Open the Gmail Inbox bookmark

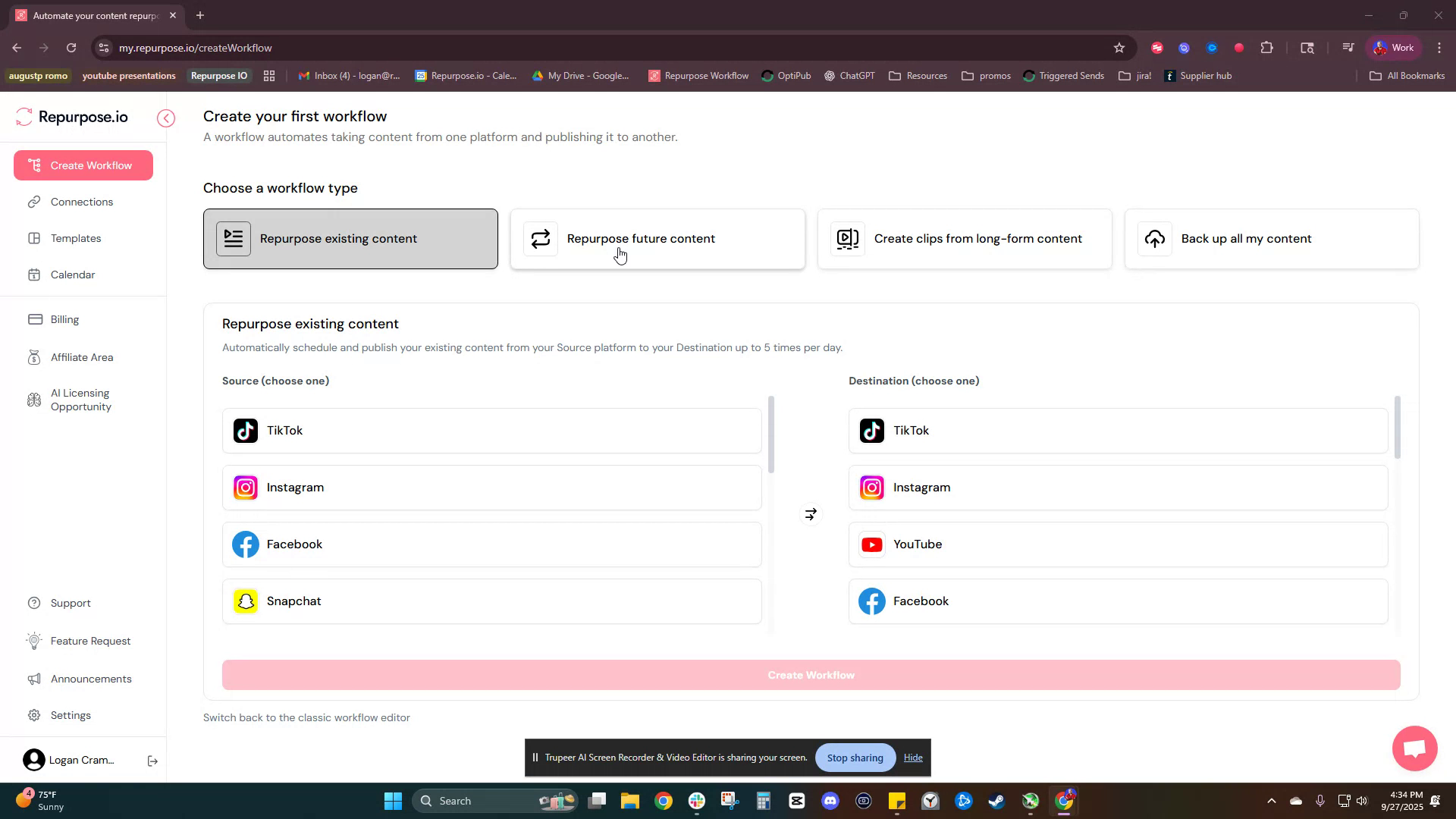pyautogui.click(x=348, y=75)
